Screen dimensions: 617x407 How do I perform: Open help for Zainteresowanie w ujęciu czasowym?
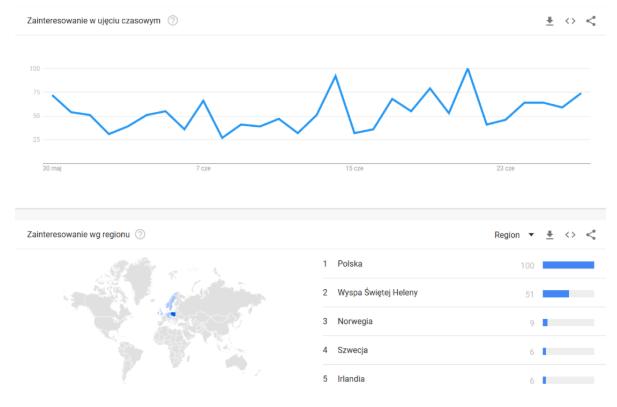pyautogui.click(x=173, y=21)
